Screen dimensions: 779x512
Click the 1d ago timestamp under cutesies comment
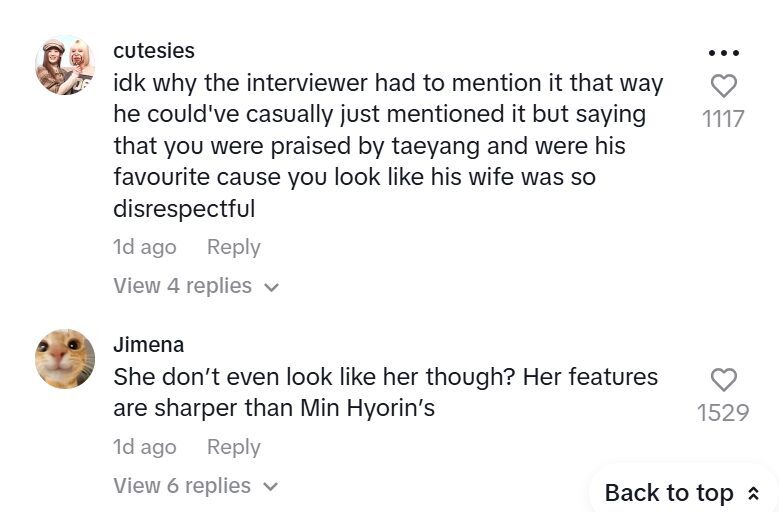pos(145,247)
